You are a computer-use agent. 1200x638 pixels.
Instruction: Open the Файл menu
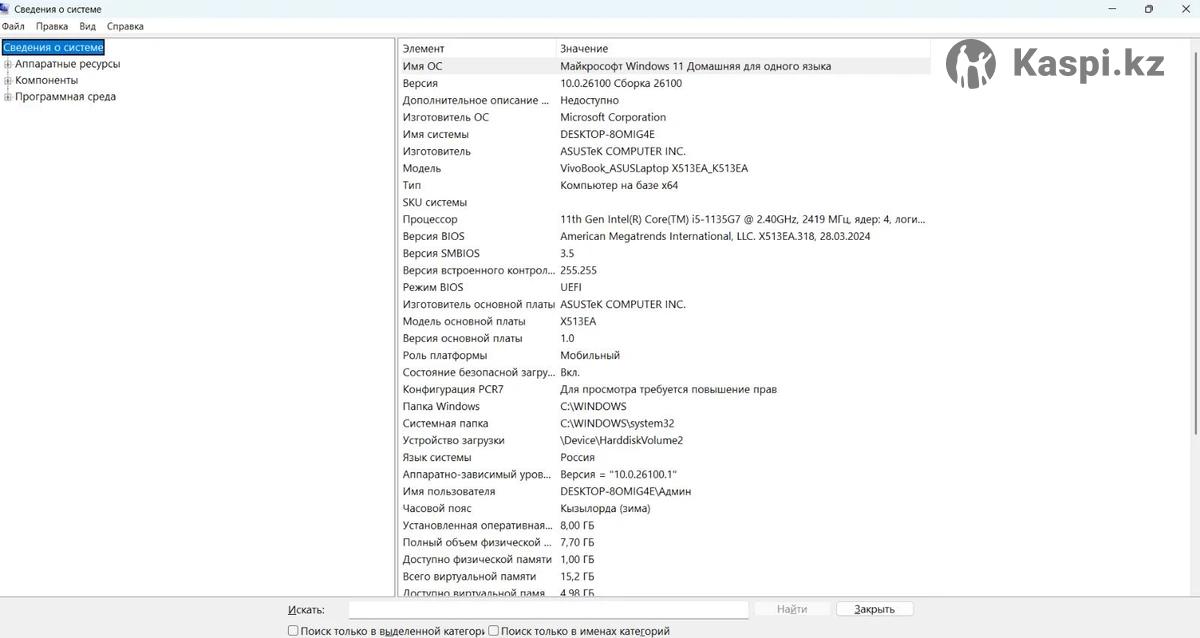[x=13, y=26]
